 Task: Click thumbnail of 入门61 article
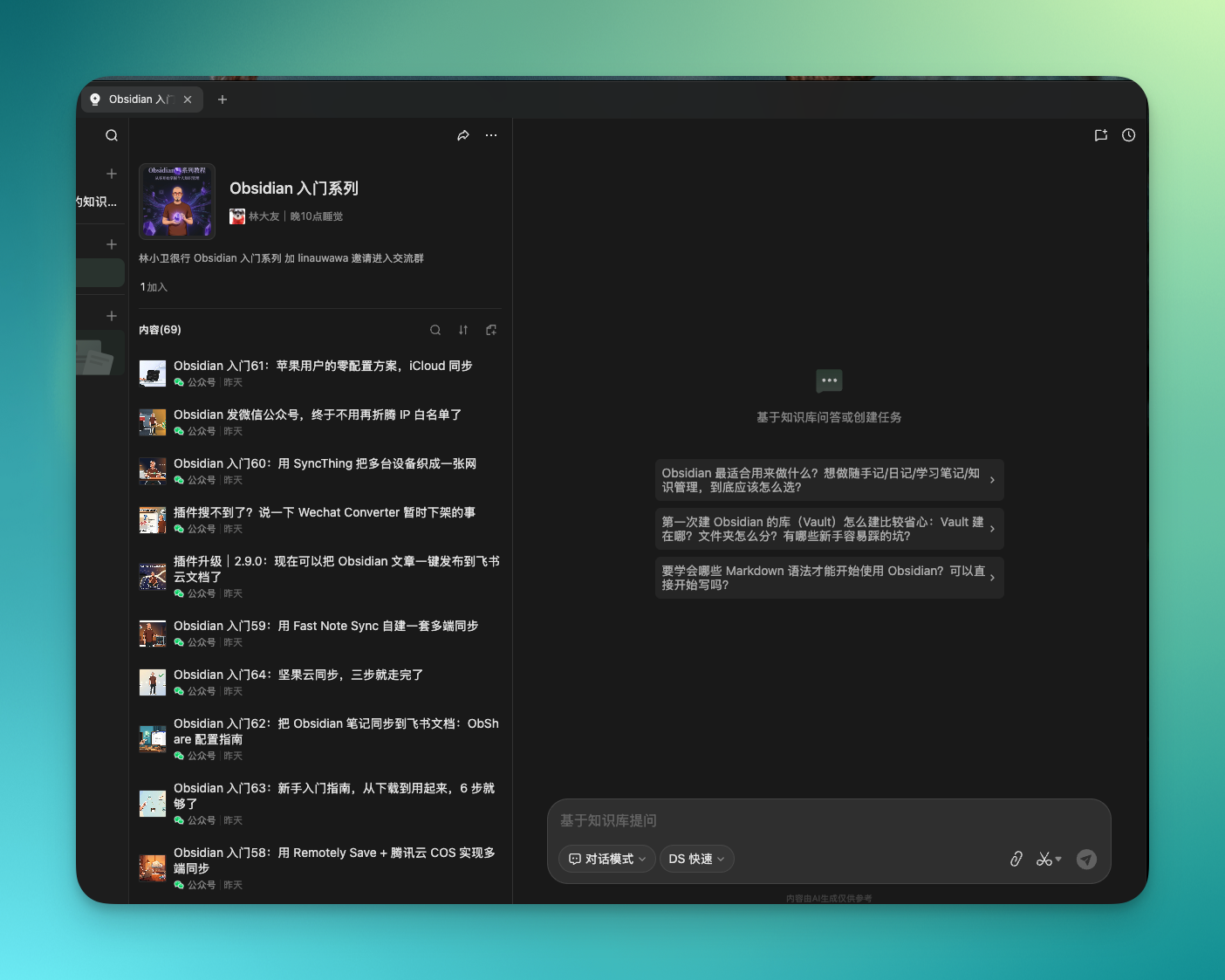[153, 373]
